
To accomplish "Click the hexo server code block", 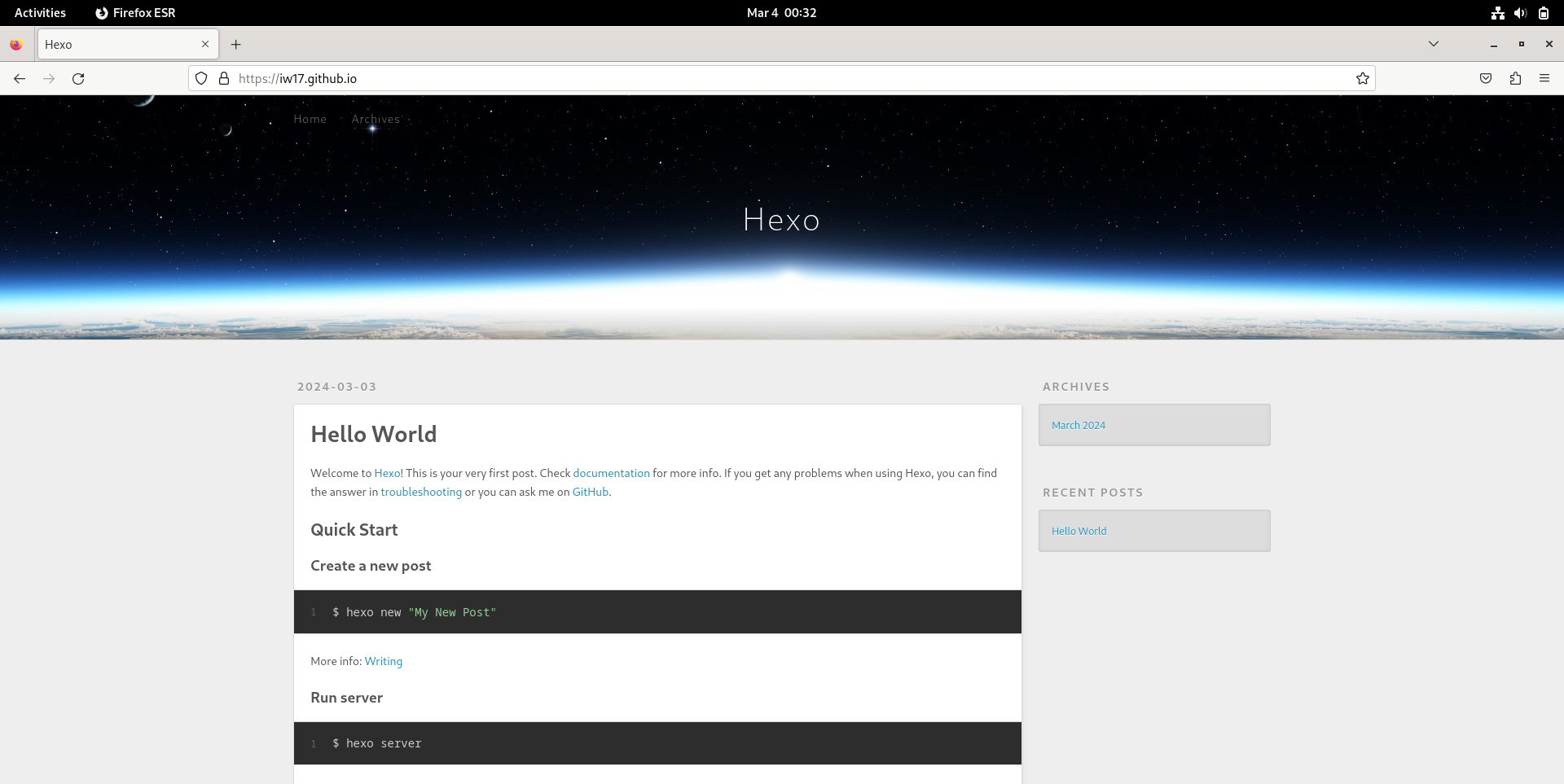I will point(657,743).
